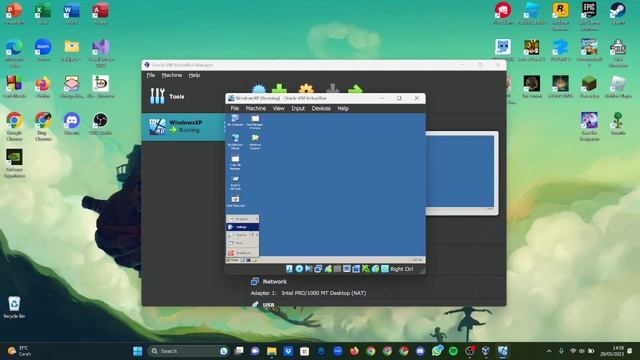Open the Excel desktop shortcut
The image size is (640, 360).
pos(43,13)
